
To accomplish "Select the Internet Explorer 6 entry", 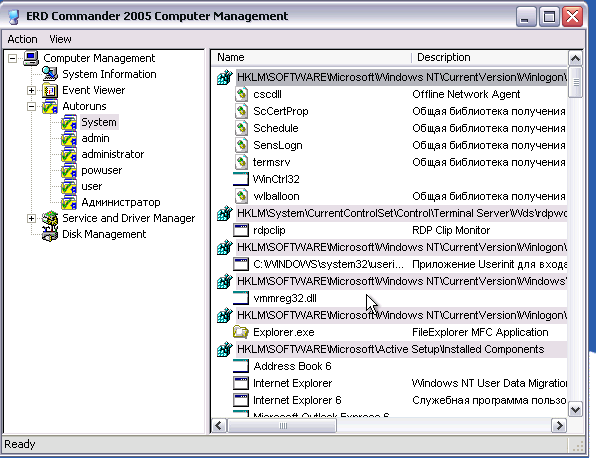I will tap(297, 400).
